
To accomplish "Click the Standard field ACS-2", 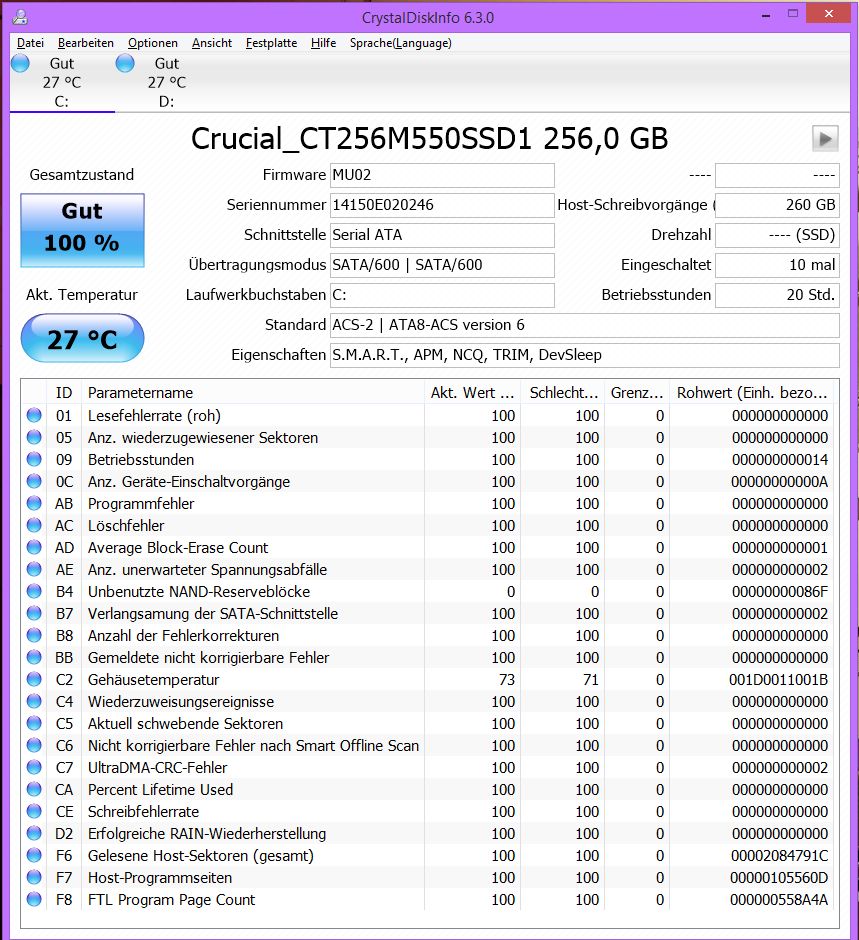I will coord(584,325).
